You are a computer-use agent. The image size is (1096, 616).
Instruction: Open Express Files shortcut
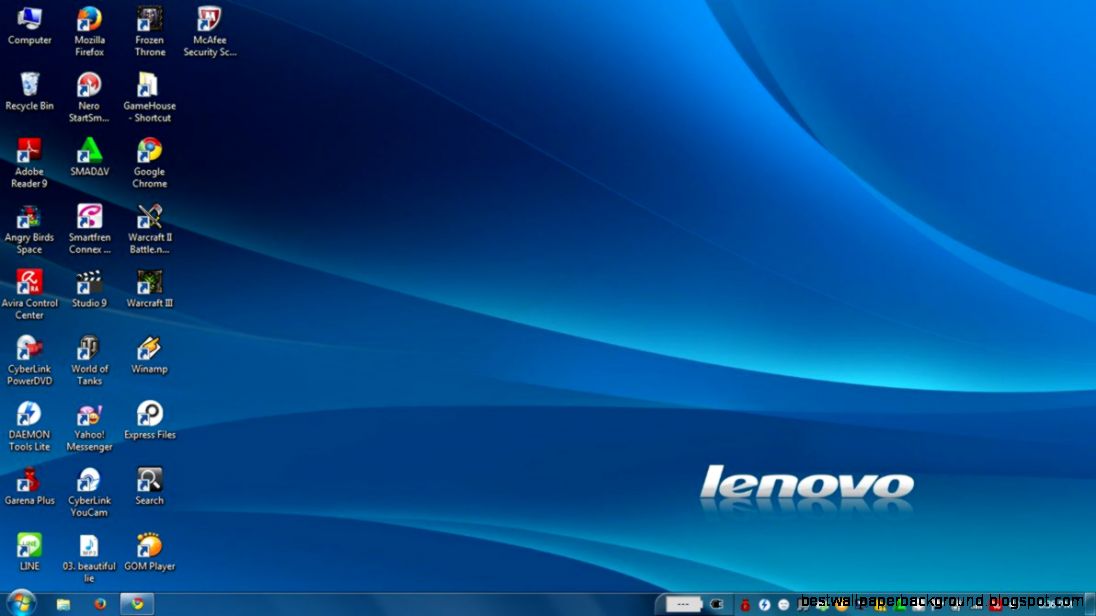[150, 421]
